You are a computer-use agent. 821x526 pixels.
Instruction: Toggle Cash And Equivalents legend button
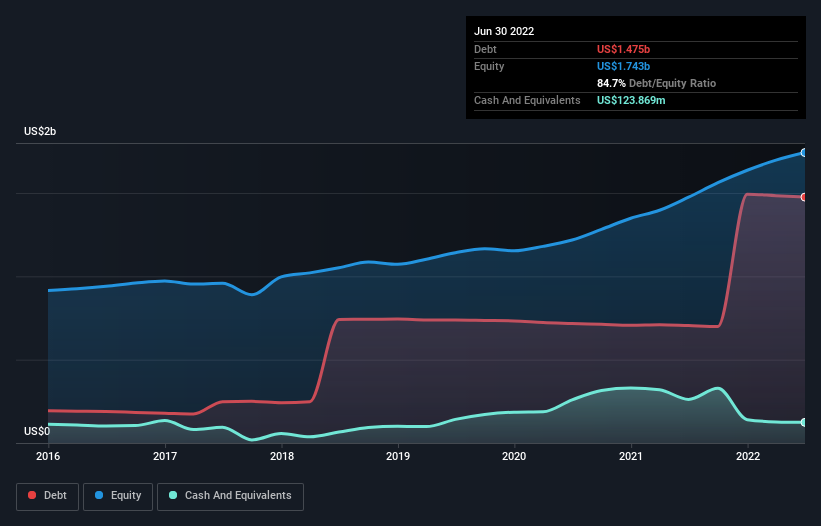[x=230, y=496]
